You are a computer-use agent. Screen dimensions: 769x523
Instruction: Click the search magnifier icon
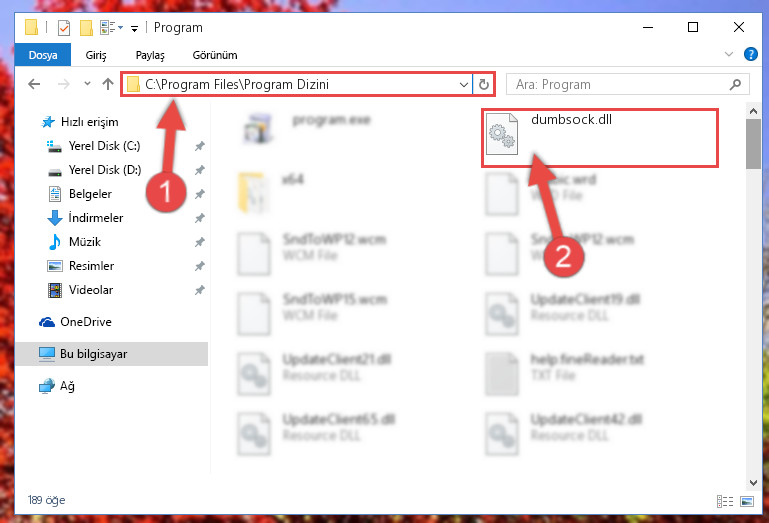pyautogui.click(x=735, y=84)
